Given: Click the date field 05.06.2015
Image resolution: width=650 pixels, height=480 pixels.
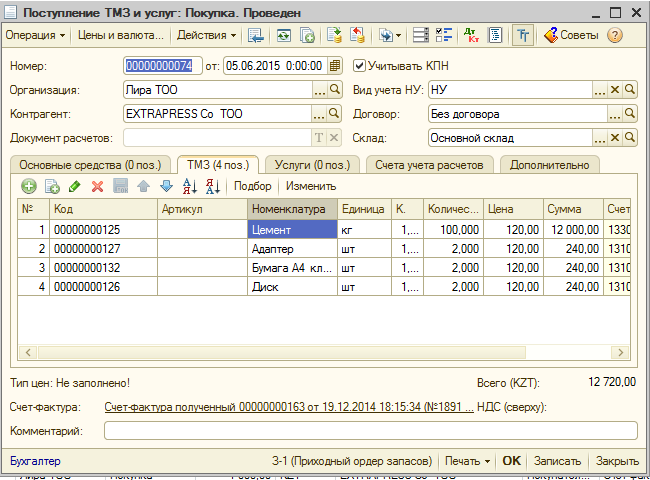Looking at the screenshot, I should (275, 65).
